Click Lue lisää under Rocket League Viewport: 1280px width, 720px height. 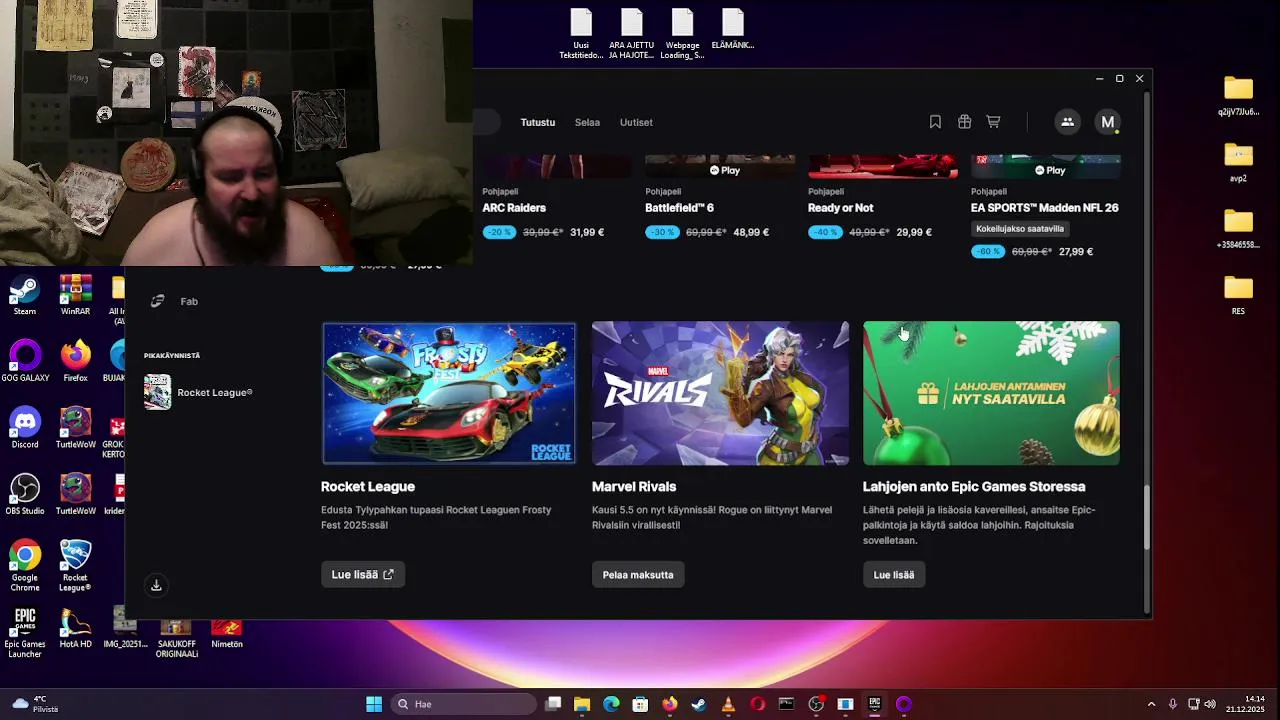pyautogui.click(x=362, y=574)
